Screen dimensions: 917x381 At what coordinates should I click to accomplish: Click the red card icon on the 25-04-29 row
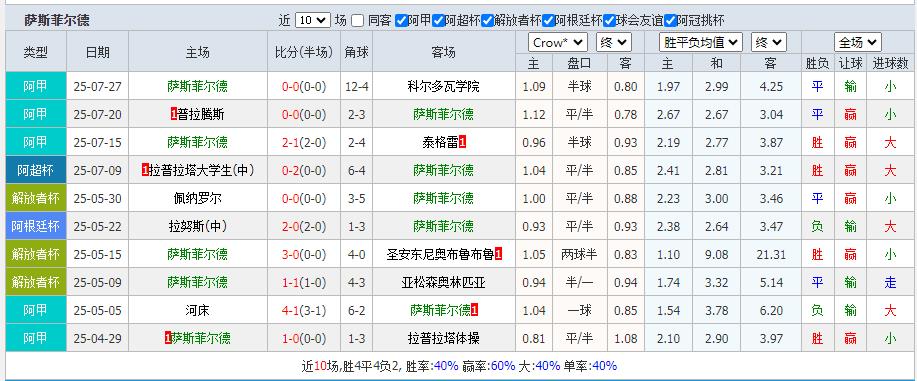[167, 338]
